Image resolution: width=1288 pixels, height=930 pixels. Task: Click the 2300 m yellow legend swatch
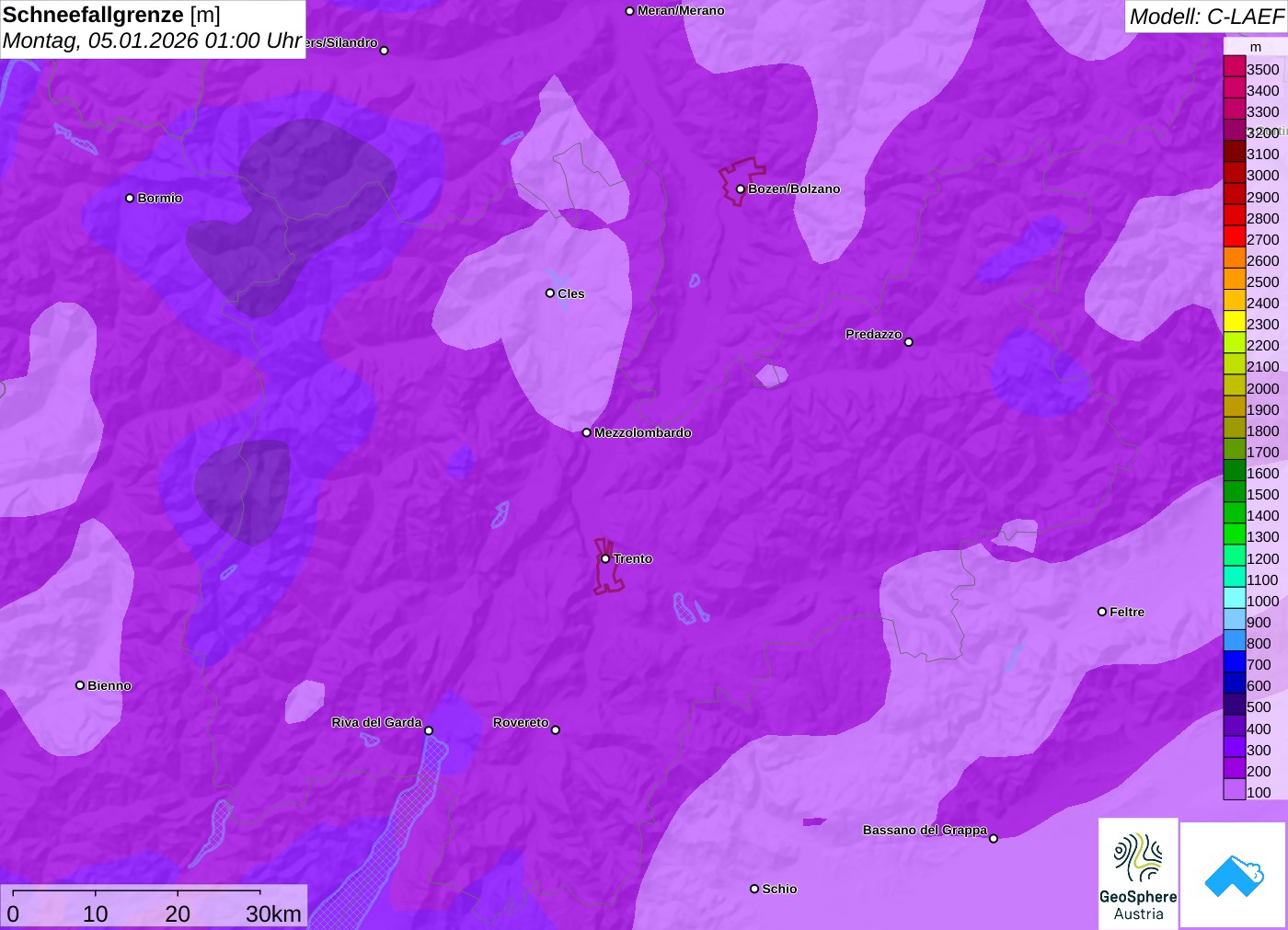click(x=1235, y=322)
